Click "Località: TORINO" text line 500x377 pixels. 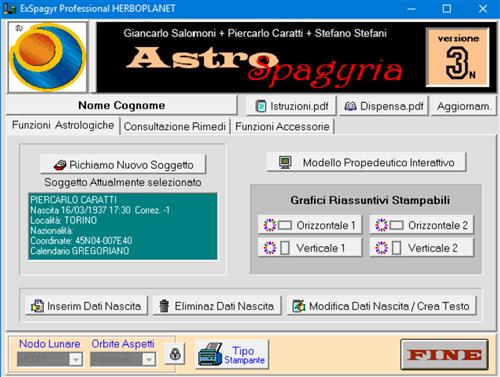point(64,220)
